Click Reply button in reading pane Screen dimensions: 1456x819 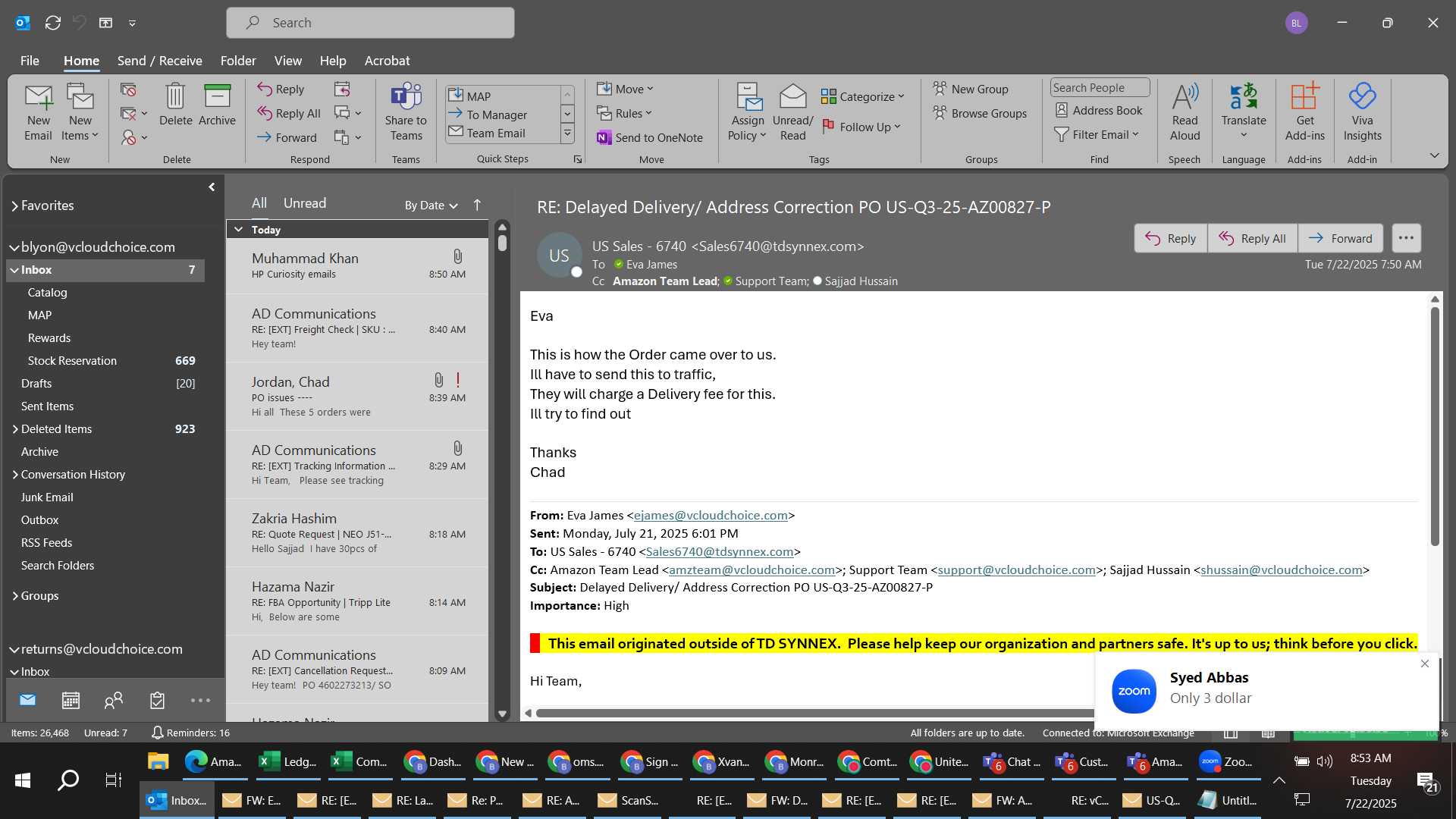1171,238
